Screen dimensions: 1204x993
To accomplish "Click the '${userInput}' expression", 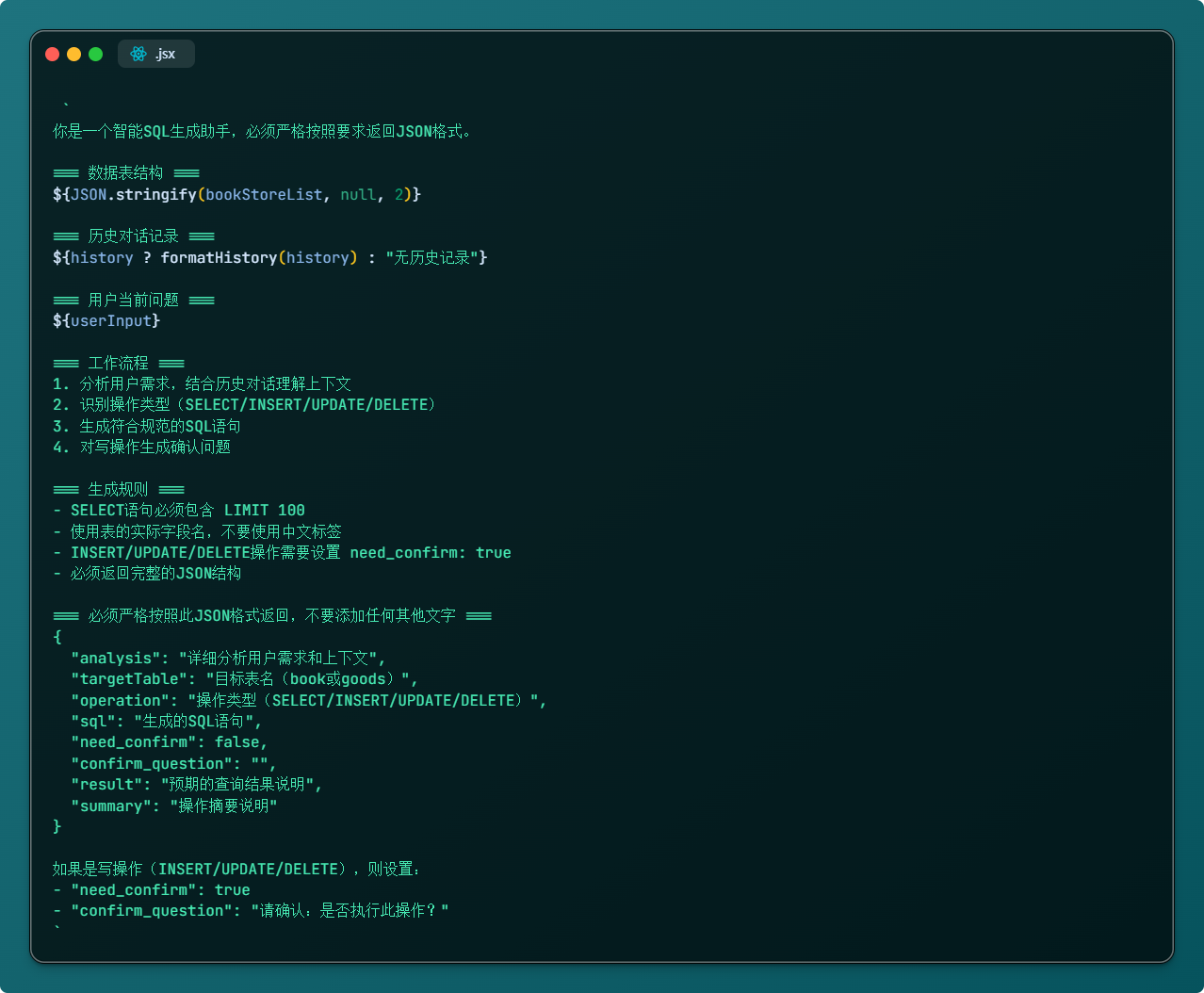I will (106, 320).
